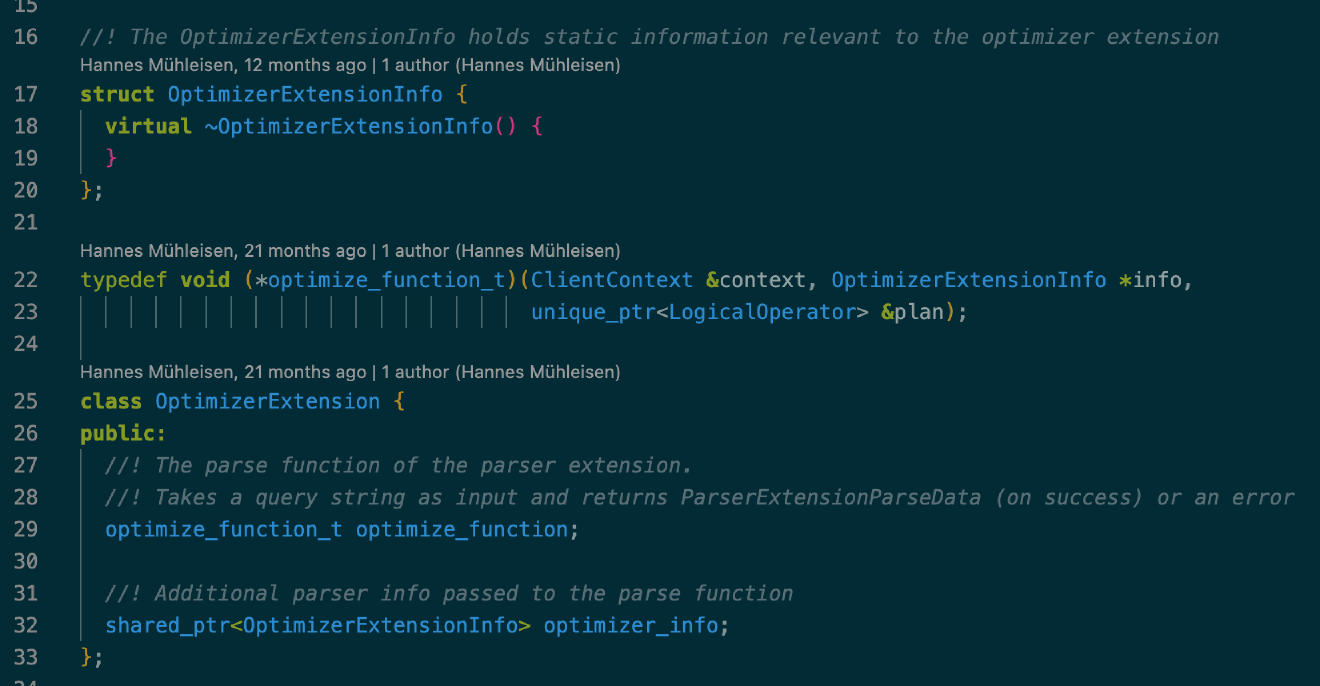Select line number 22 in gutter
Image resolution: width=1320 pixels, height=686 pixels.
pyautogui.click(x=25, y=280)
